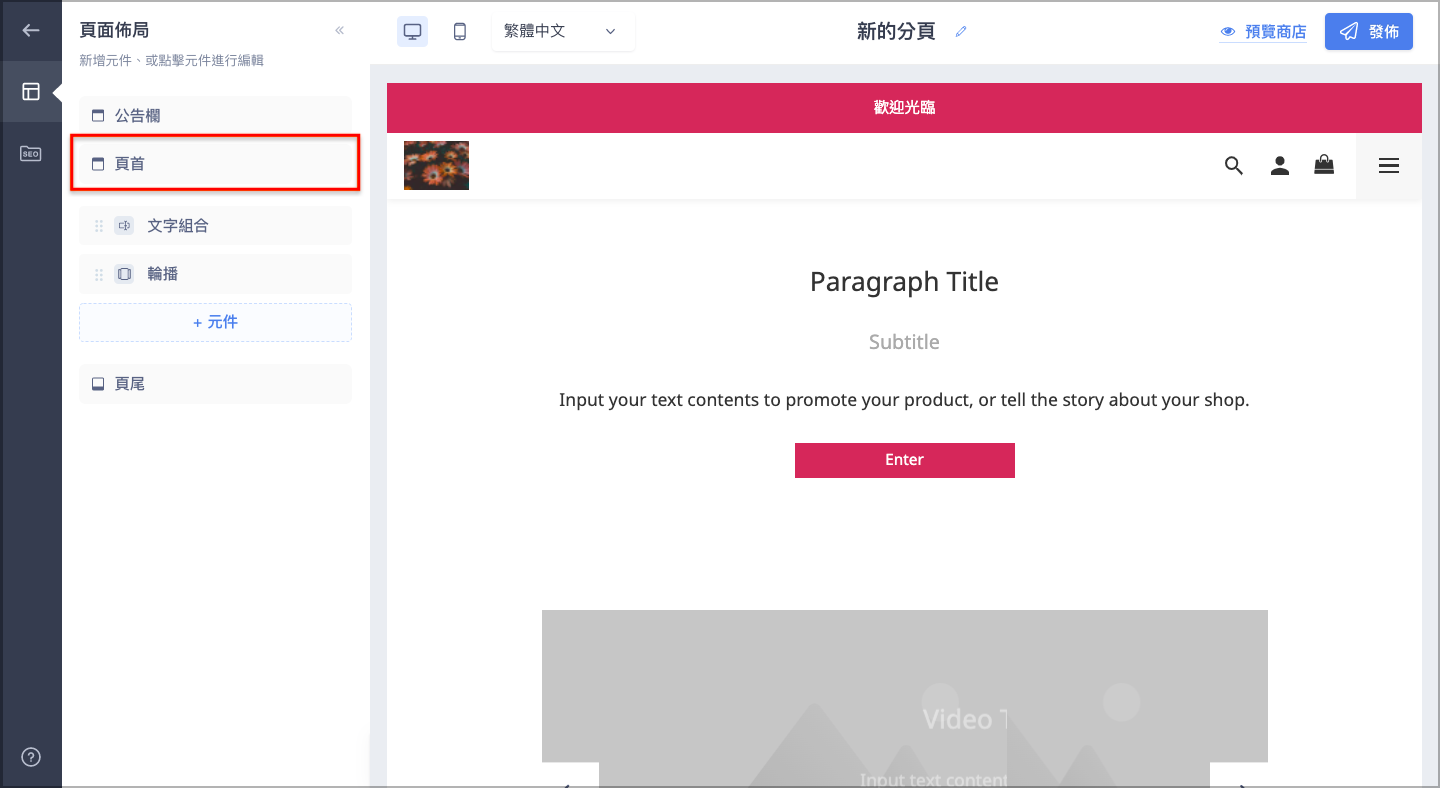
Task: Click the 輪播 component type icon
Action: pyautogui.click(x=124, y=274)
